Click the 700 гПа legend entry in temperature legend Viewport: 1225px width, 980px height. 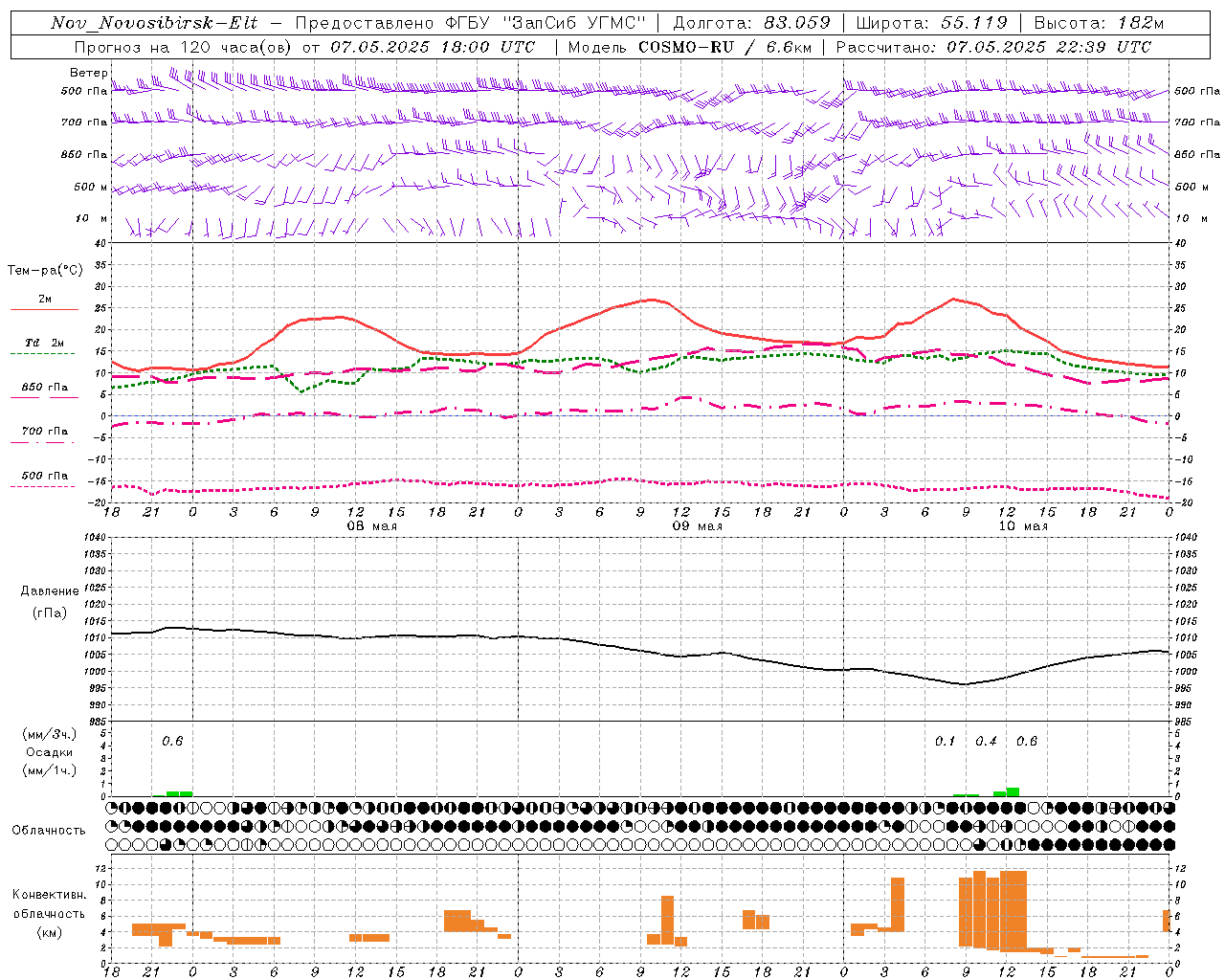pyautogui.click(x=45, y=432)
